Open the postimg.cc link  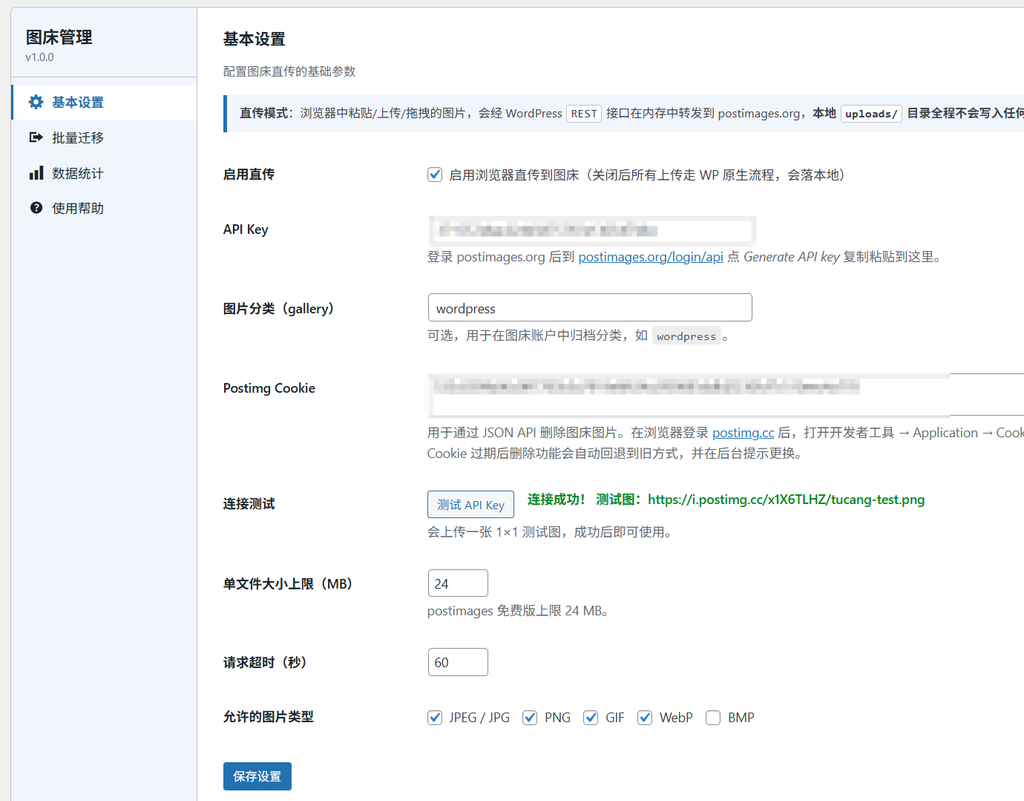click(x=743, y=433)
